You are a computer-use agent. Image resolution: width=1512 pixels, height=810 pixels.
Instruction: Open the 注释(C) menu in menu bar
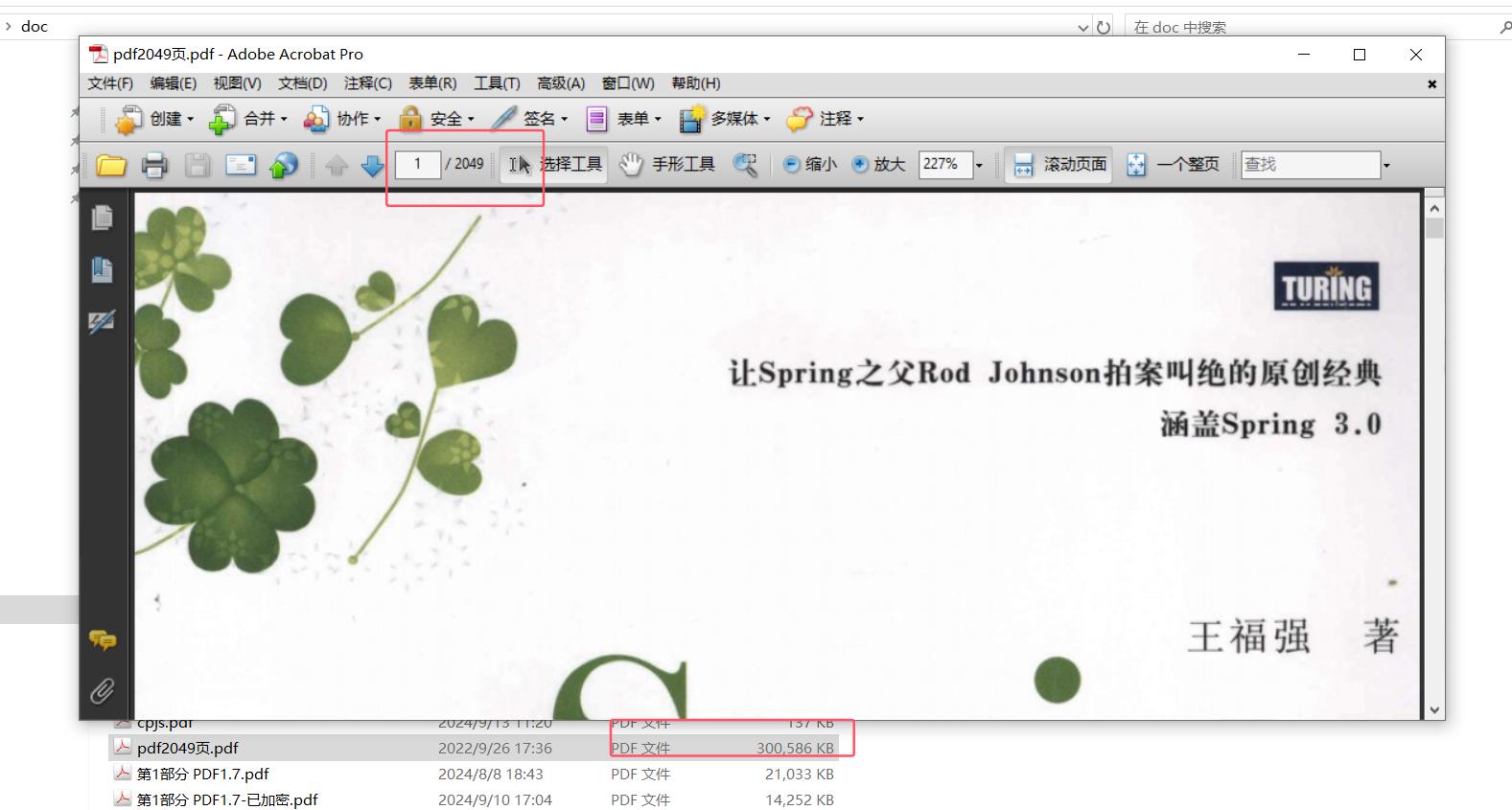368,83
